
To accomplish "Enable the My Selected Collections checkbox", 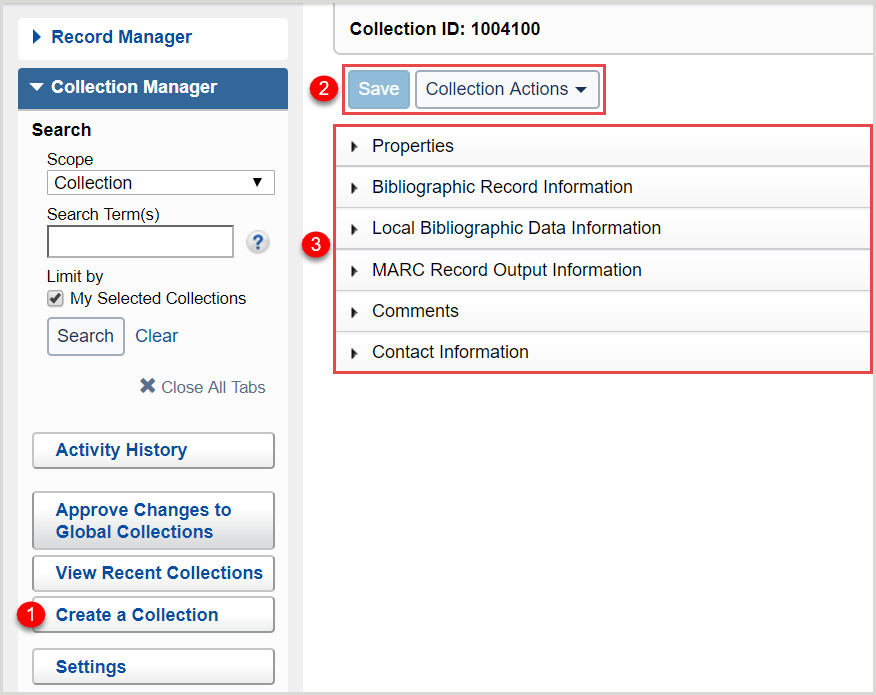I will click(54, 298).
